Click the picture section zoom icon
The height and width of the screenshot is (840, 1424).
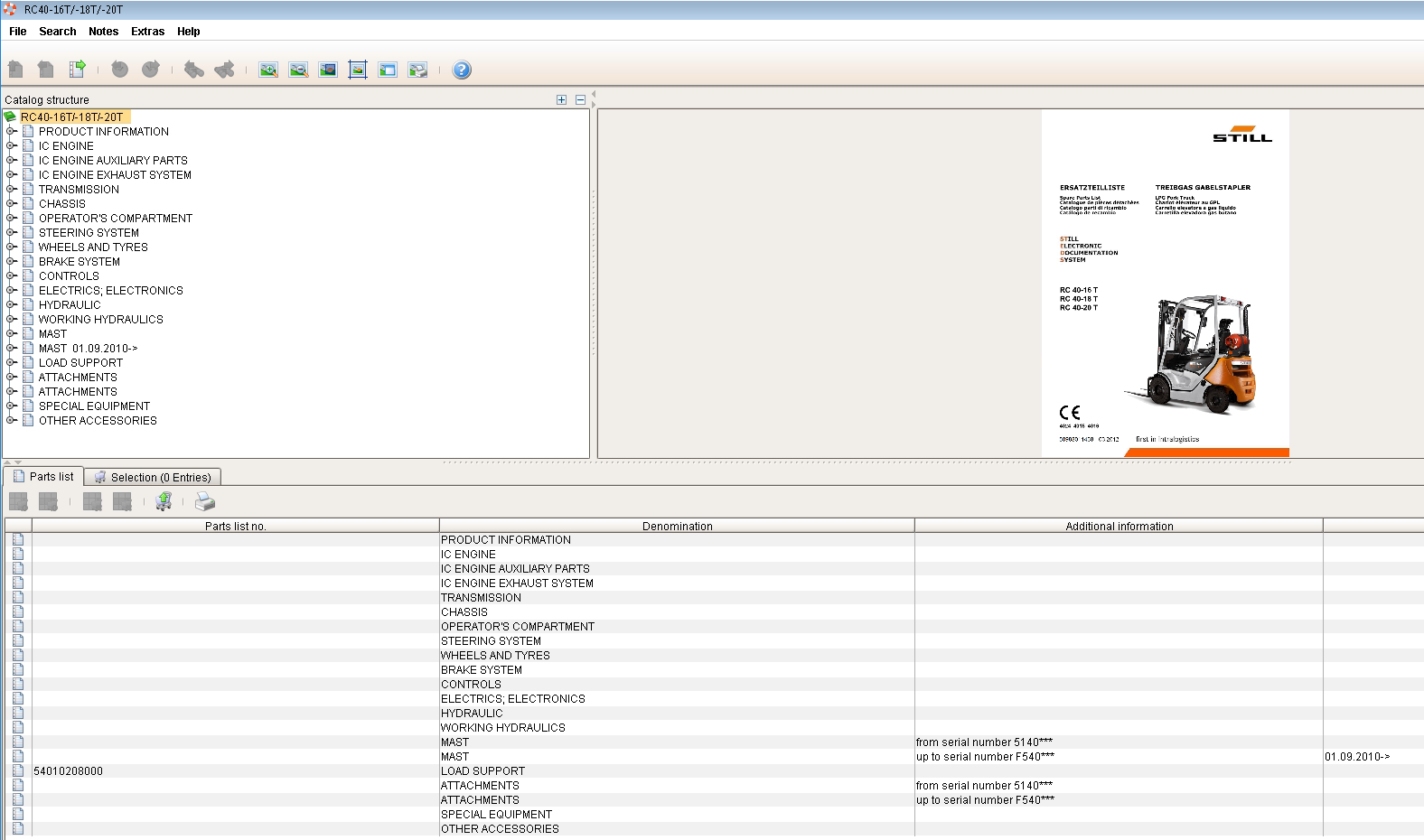(x=328, y=70)
